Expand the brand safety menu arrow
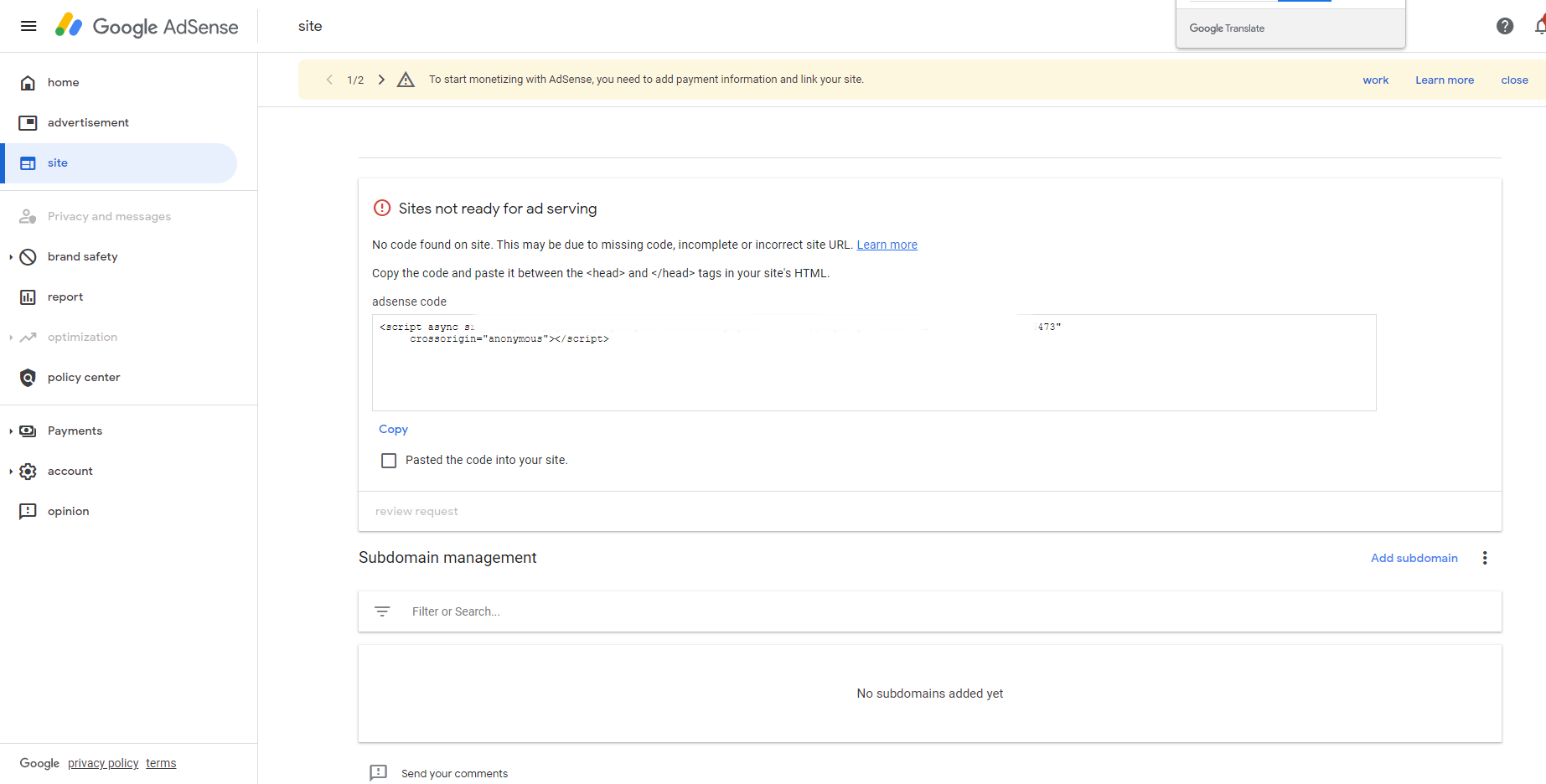1546x784 pixels. pos(10,256)
